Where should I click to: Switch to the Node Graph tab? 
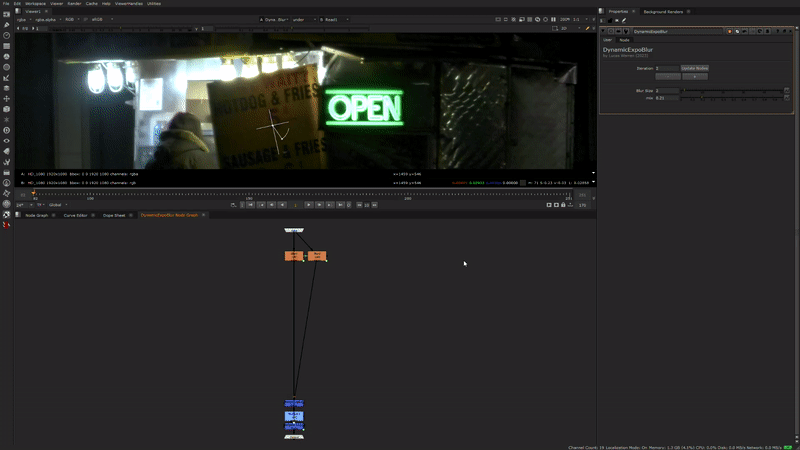point(37,215)
